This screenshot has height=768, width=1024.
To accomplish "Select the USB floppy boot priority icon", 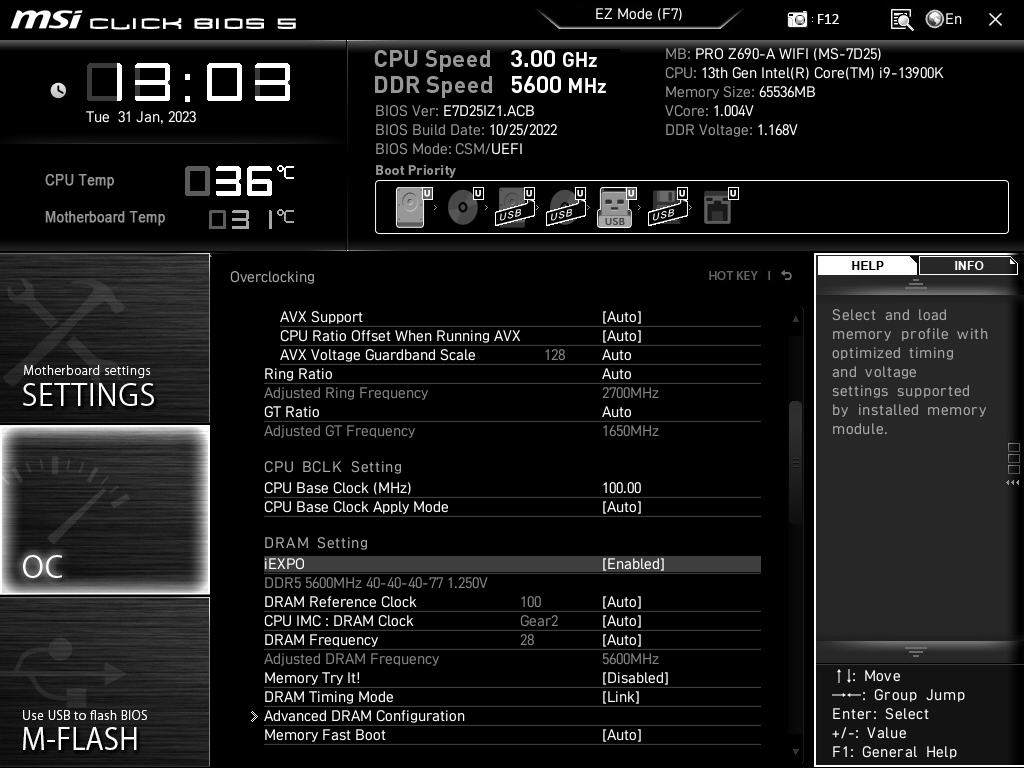I will 667,207.
